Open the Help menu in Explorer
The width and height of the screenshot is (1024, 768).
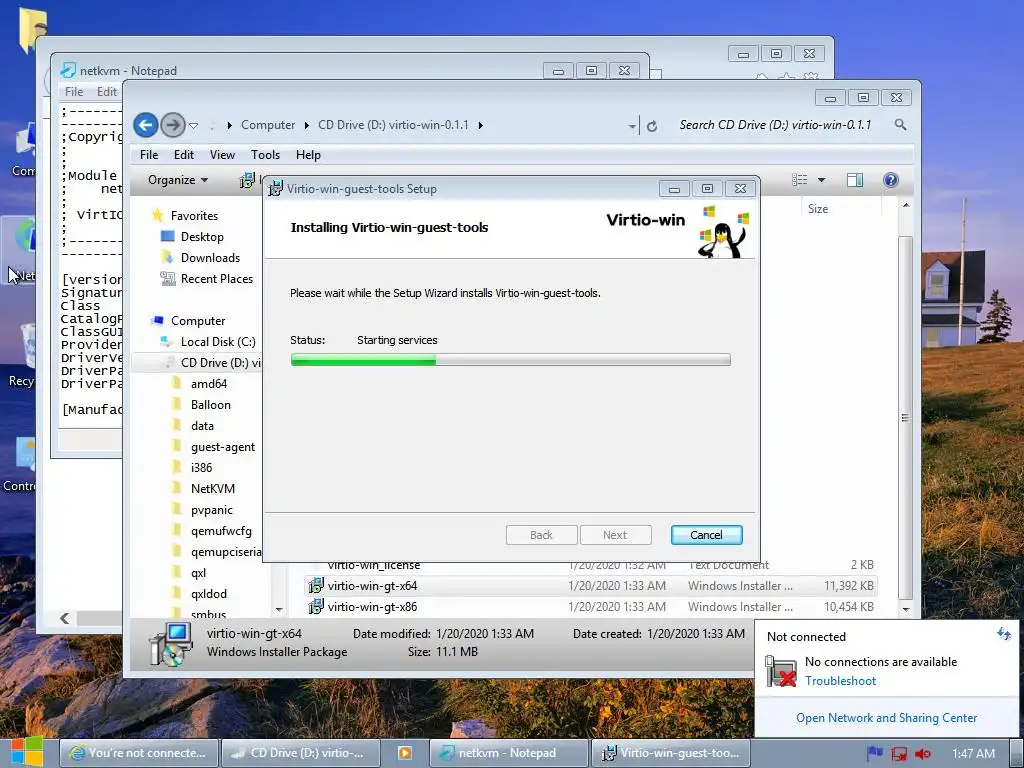coord(308,155)
